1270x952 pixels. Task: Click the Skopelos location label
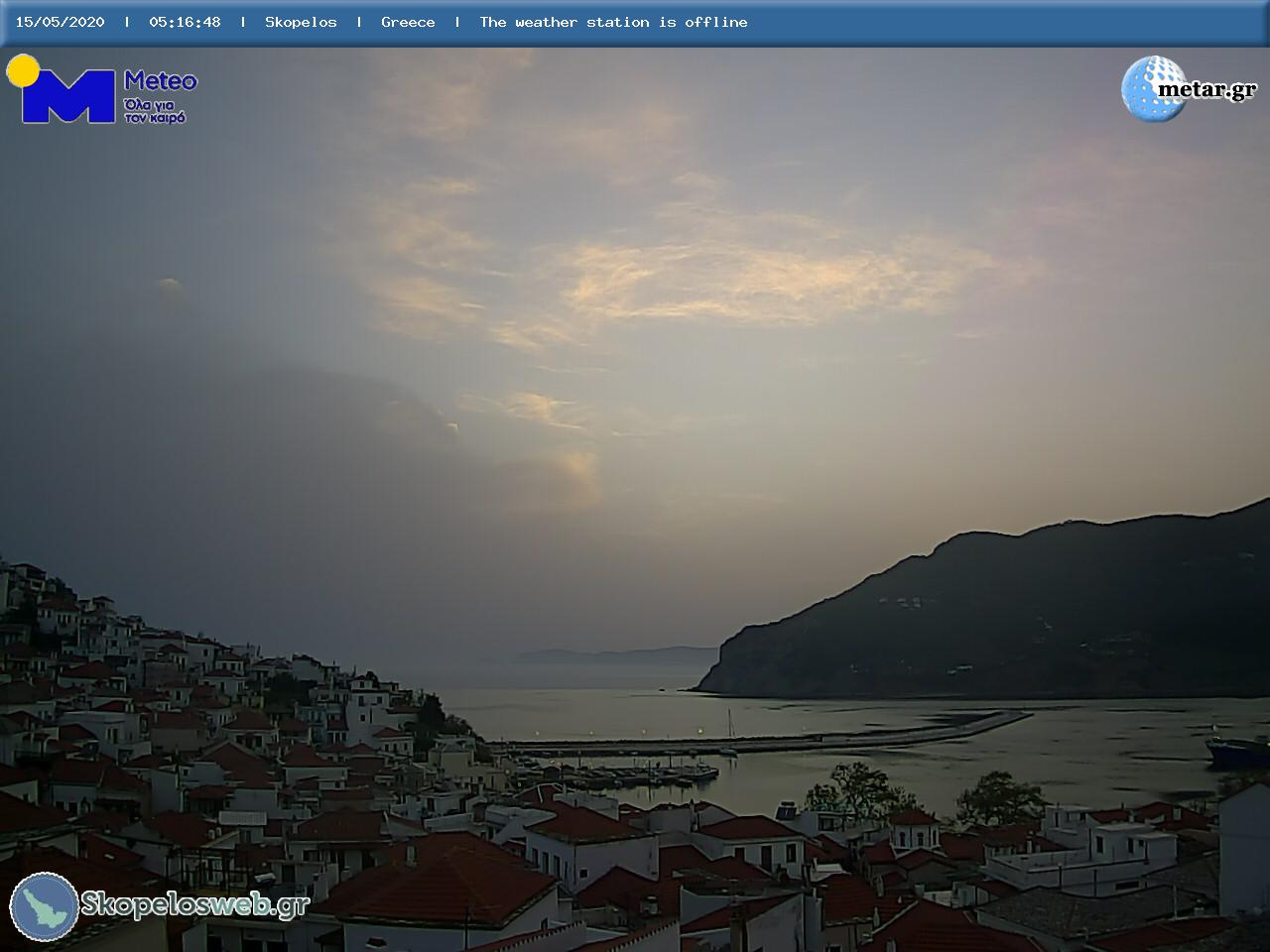pos(301,22)
